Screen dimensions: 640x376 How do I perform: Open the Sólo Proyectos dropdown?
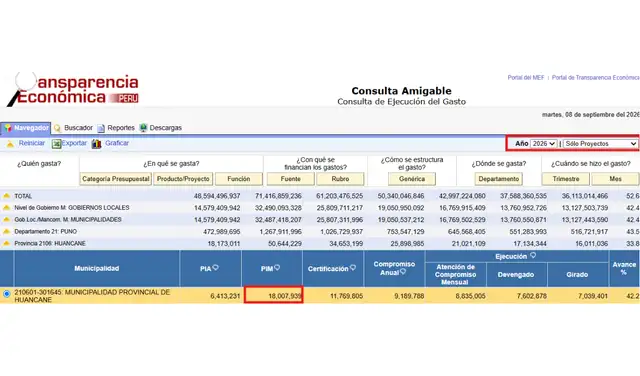tap(600, 144)
